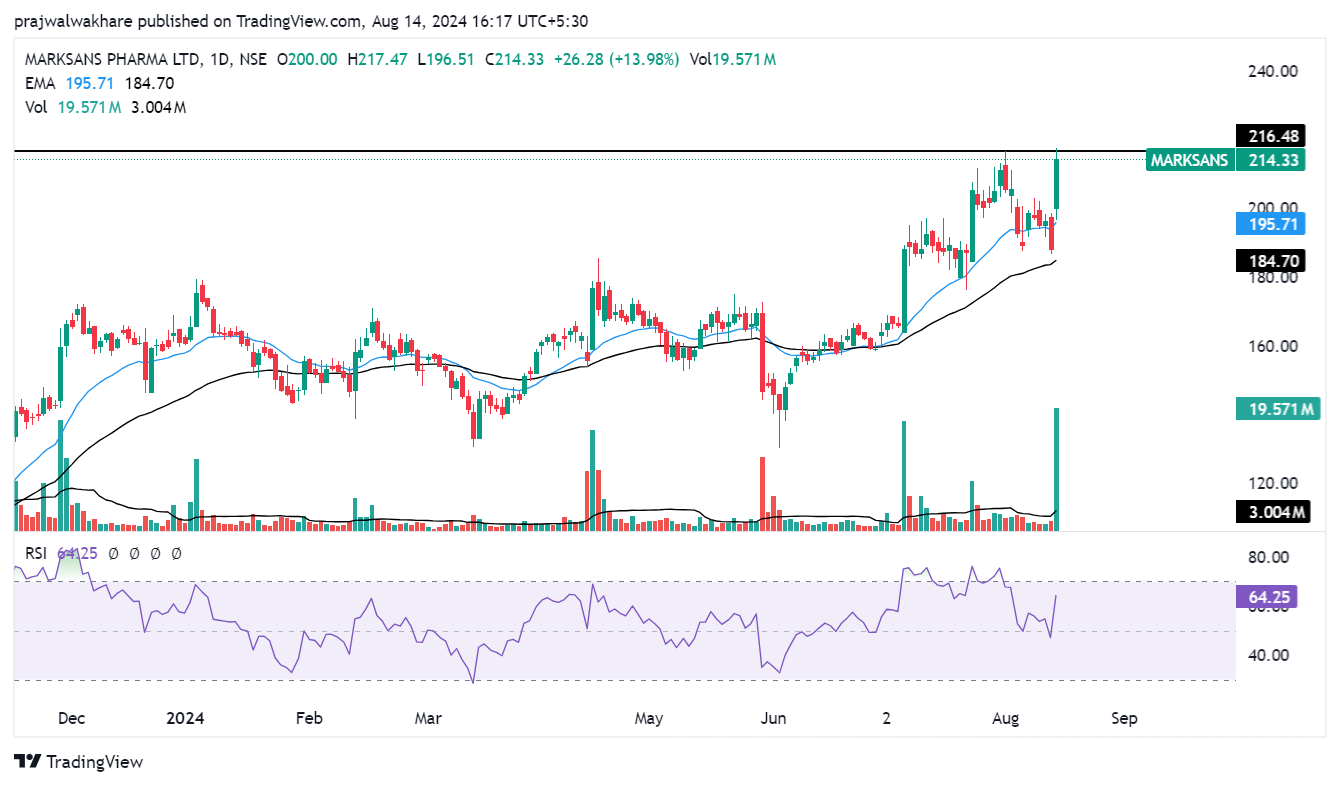Click the 40.00 RSI scale value

pos(1268,655)
